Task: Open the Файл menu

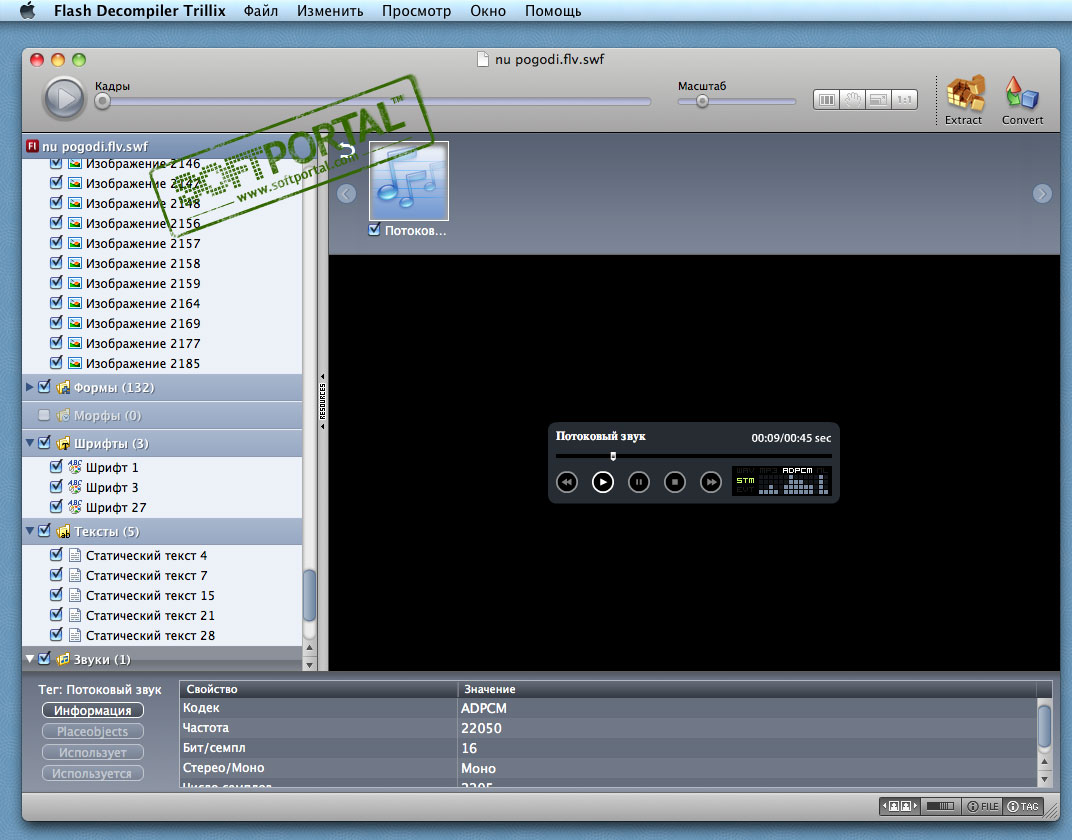Action: point(260,11)
